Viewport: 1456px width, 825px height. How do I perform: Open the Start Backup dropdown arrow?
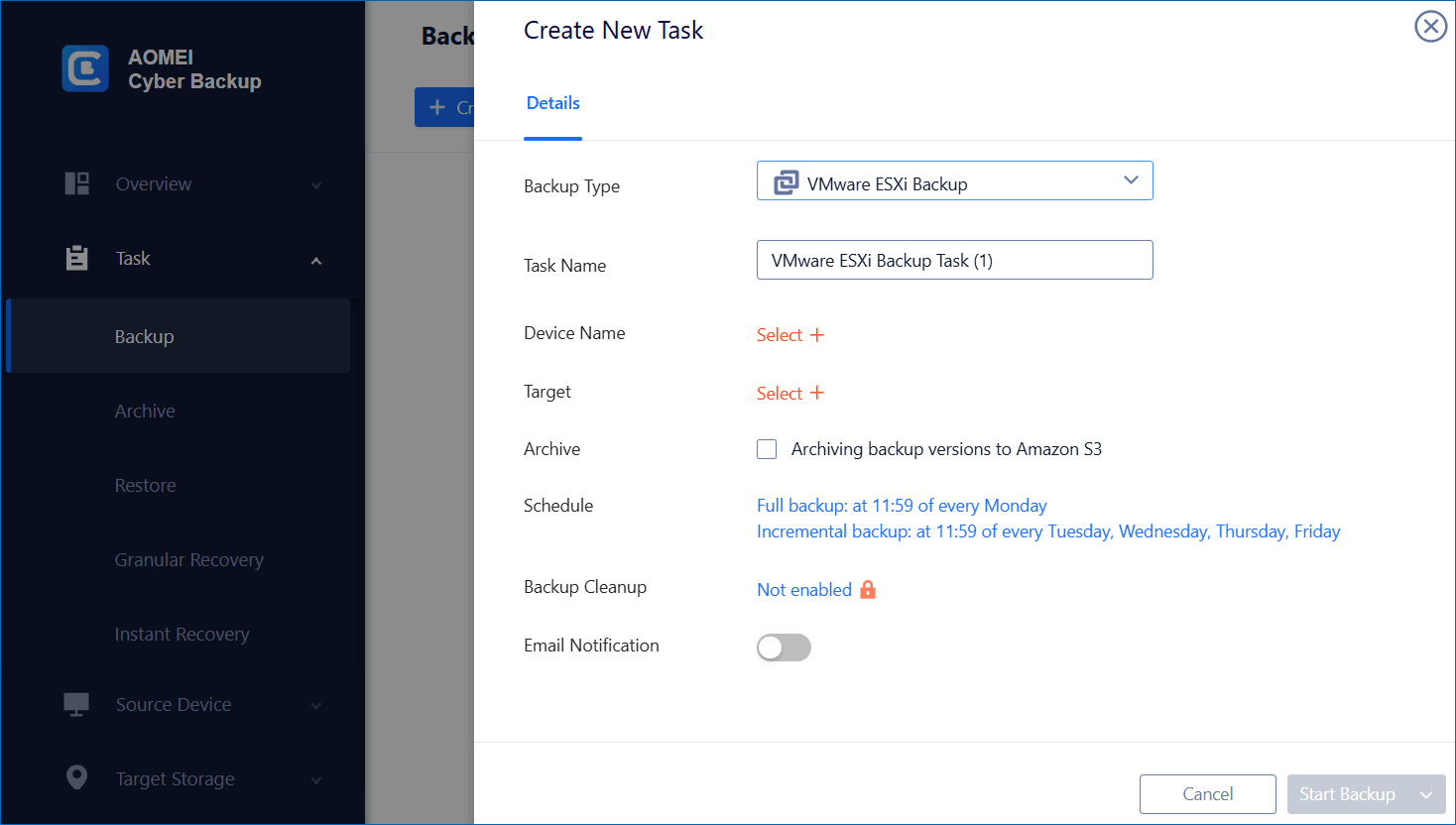1426,794
